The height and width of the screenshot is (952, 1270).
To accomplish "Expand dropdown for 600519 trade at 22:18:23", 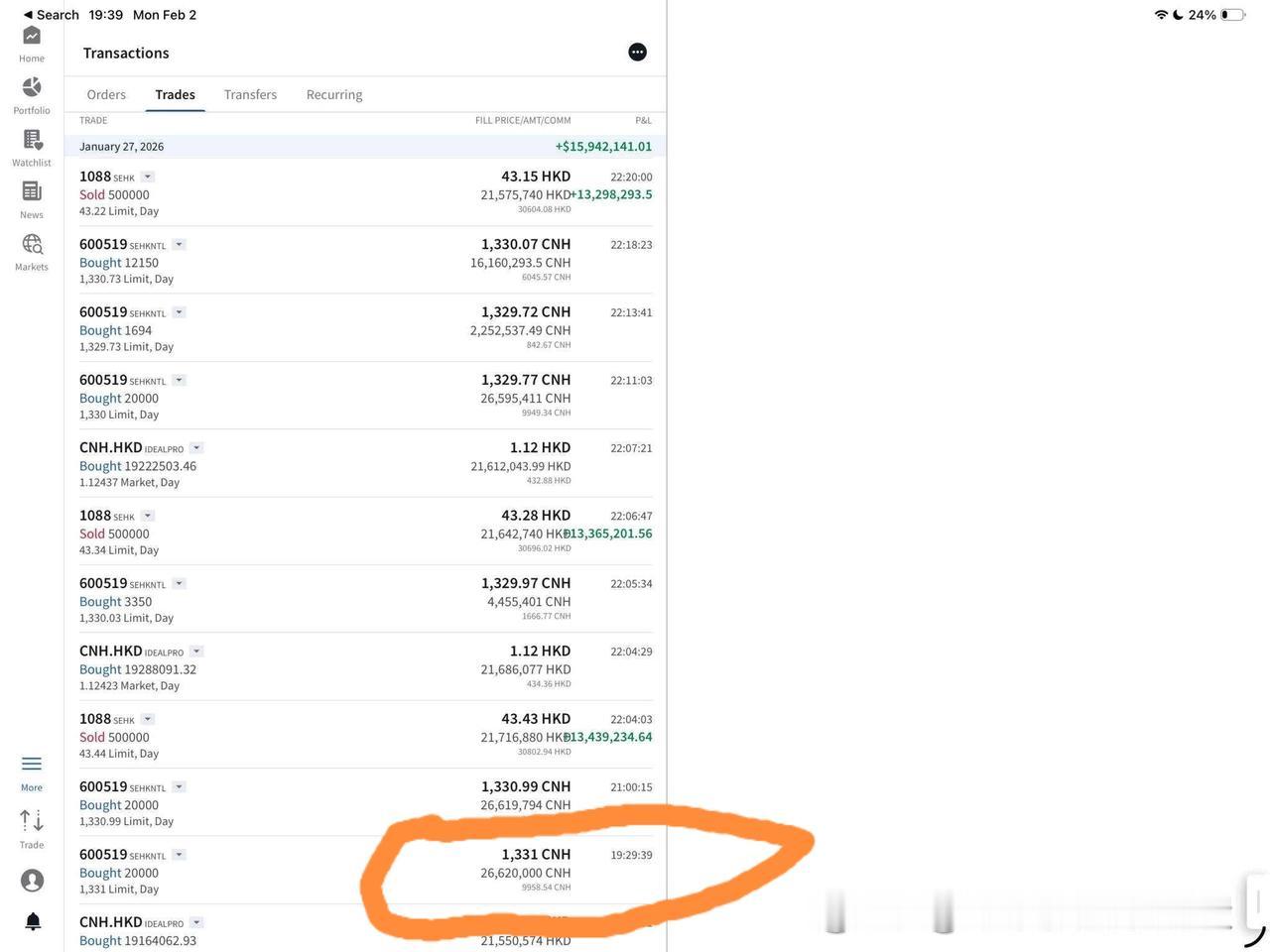I will [180, 245].
